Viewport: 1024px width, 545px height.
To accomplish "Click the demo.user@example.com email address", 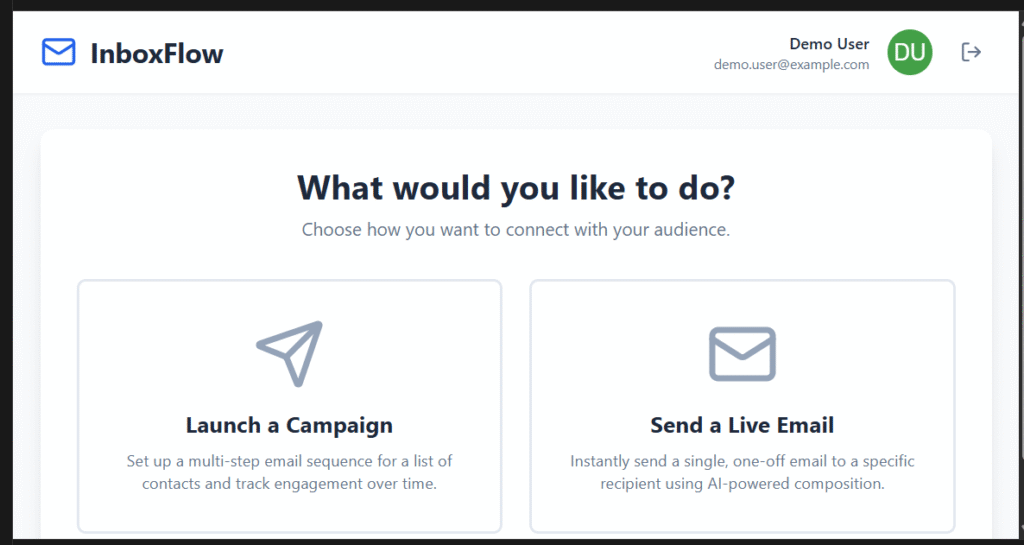I will 791,65.
